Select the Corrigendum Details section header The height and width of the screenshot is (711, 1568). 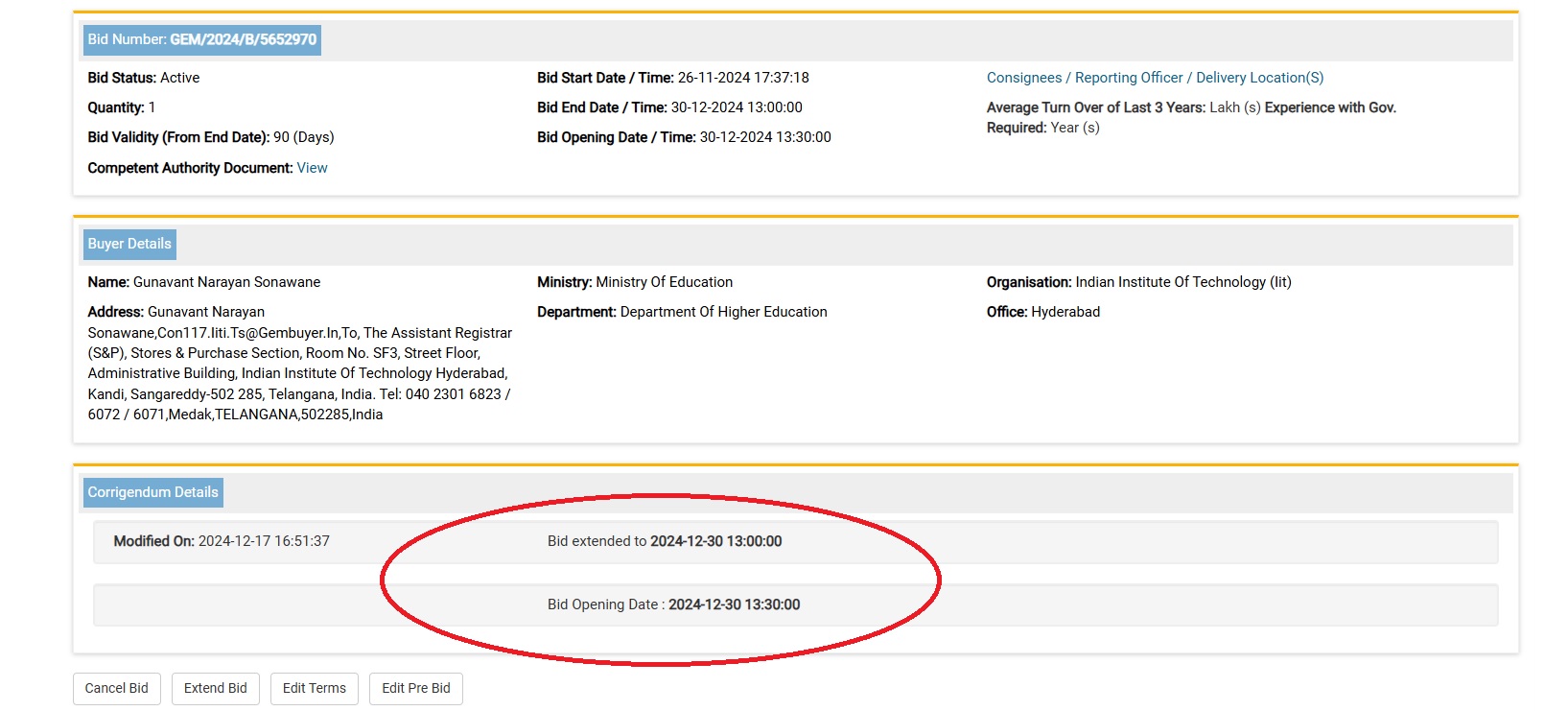pyautogui.click(x=153, y=492)
